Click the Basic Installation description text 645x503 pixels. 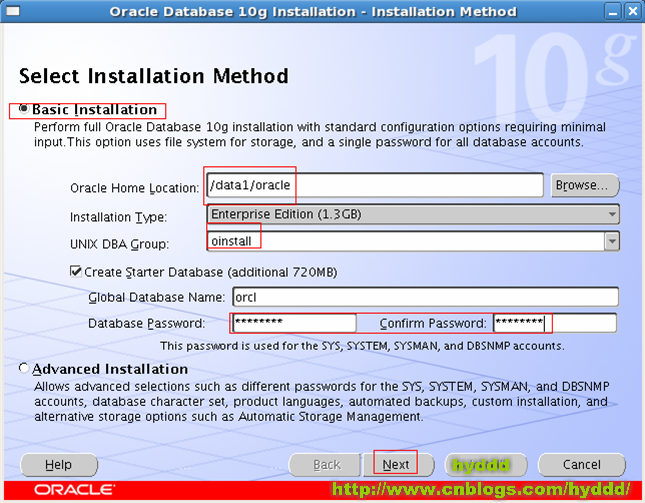click(320, 134)
